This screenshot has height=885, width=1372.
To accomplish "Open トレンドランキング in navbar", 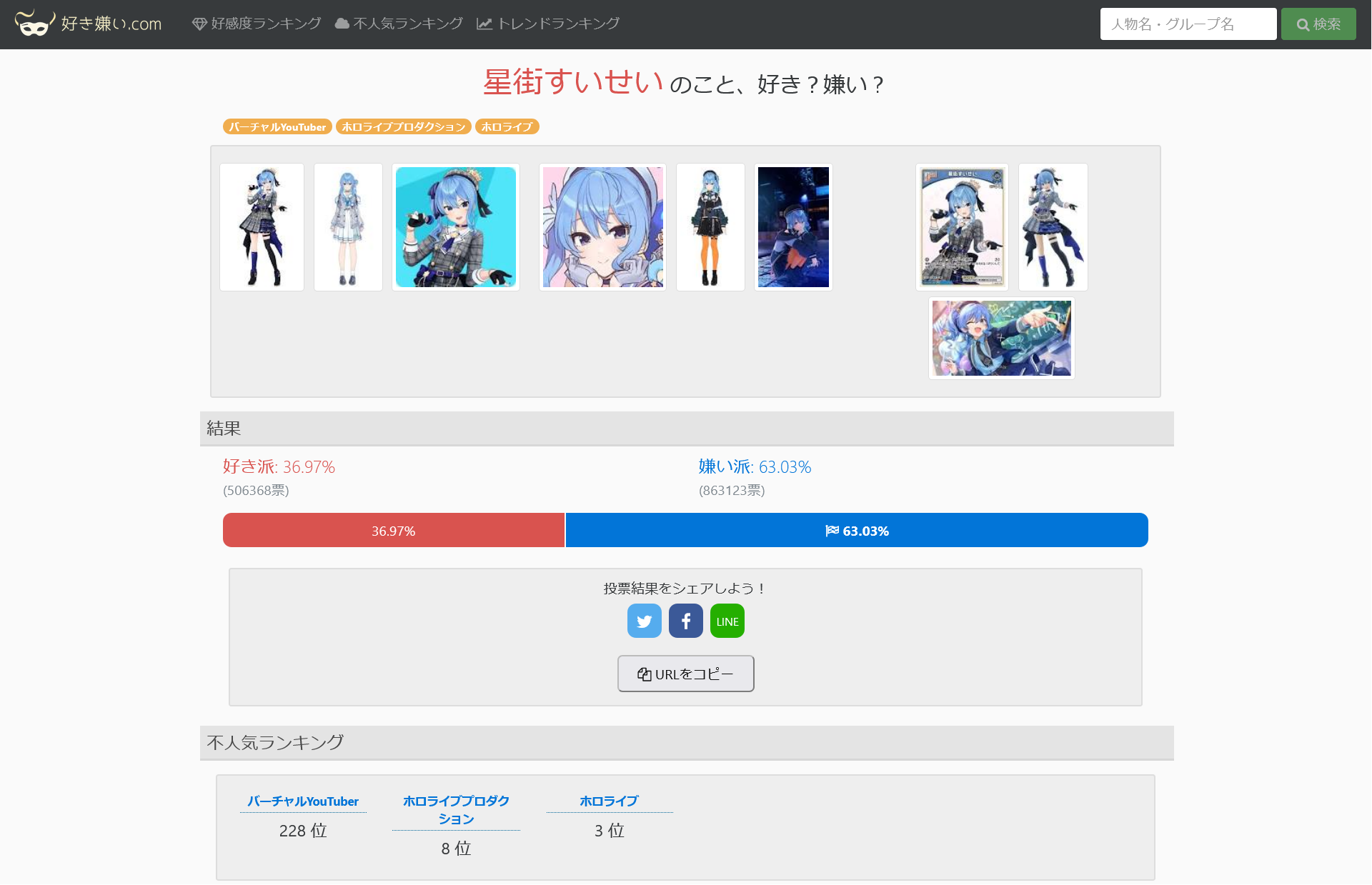I will tap(548, 24).
